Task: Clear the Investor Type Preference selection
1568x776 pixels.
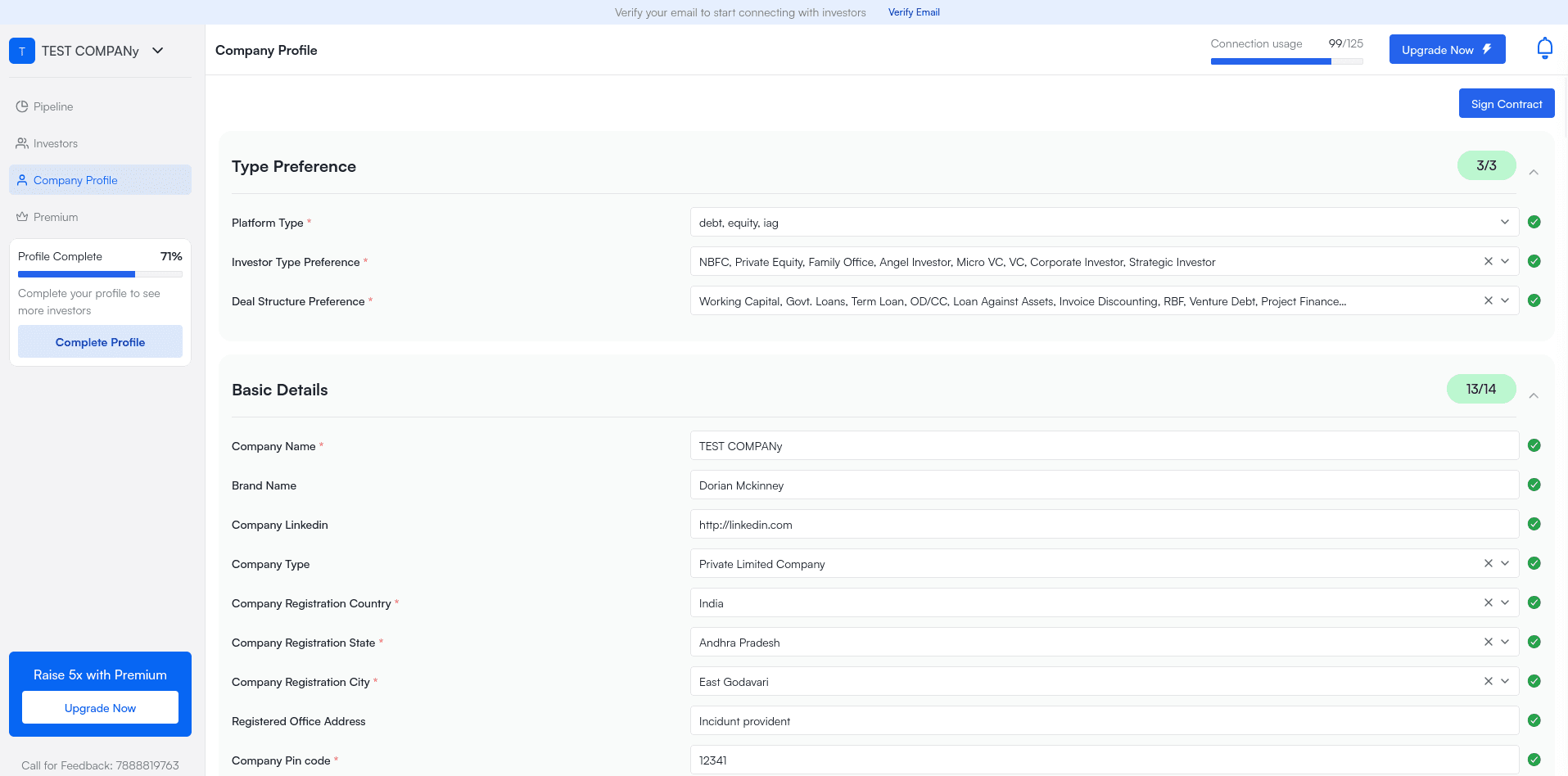Action: coord(1489,261)
